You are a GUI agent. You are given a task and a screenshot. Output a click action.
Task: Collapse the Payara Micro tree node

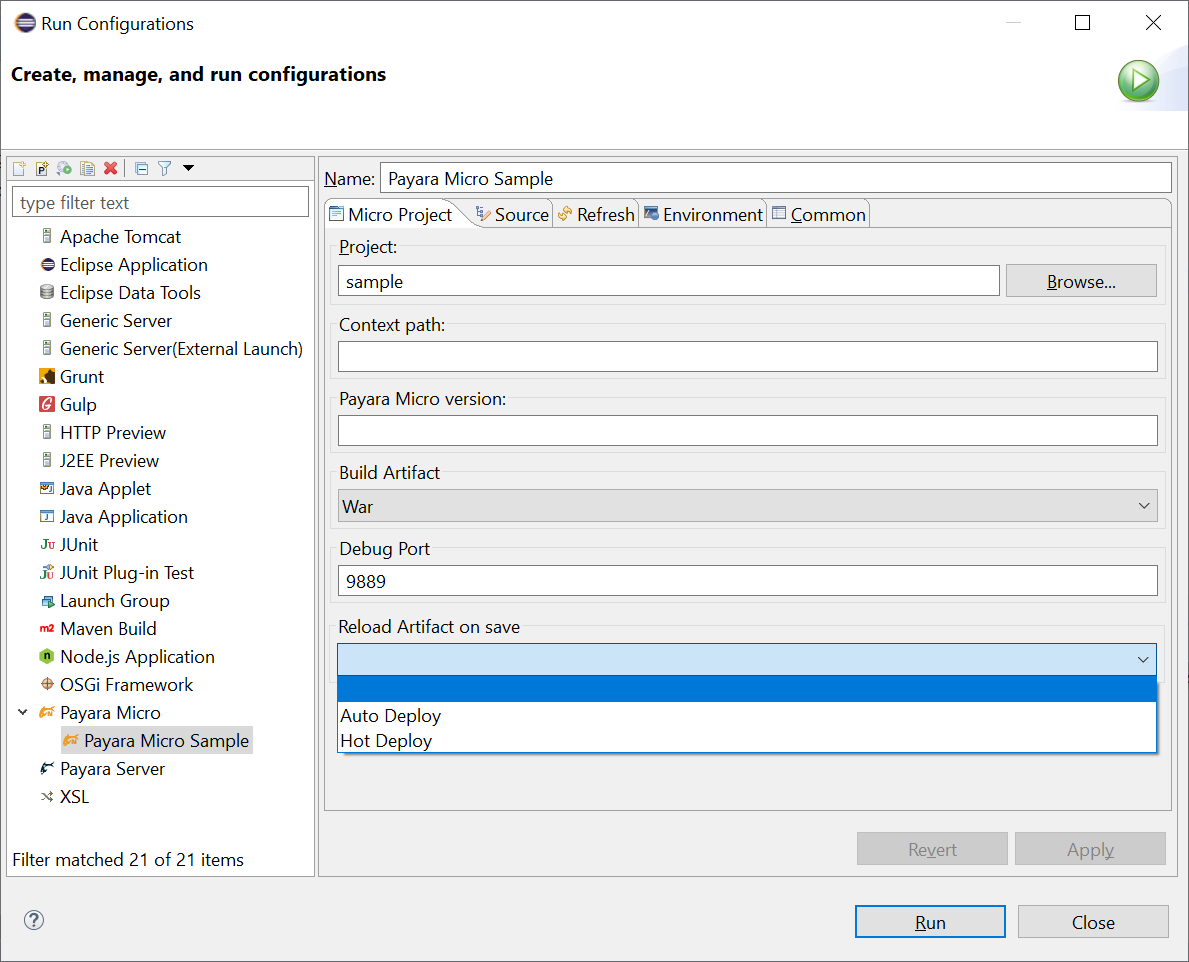click(x=22, y=712)
